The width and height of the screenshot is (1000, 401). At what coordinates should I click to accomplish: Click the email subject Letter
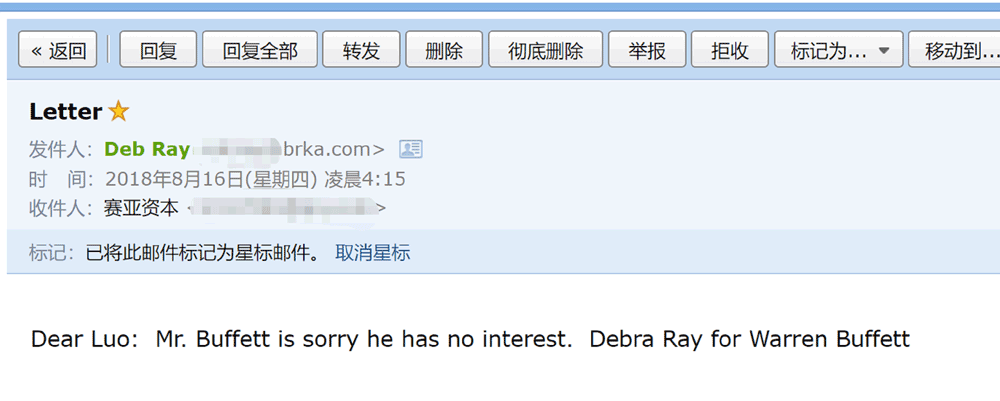point(66,112)
